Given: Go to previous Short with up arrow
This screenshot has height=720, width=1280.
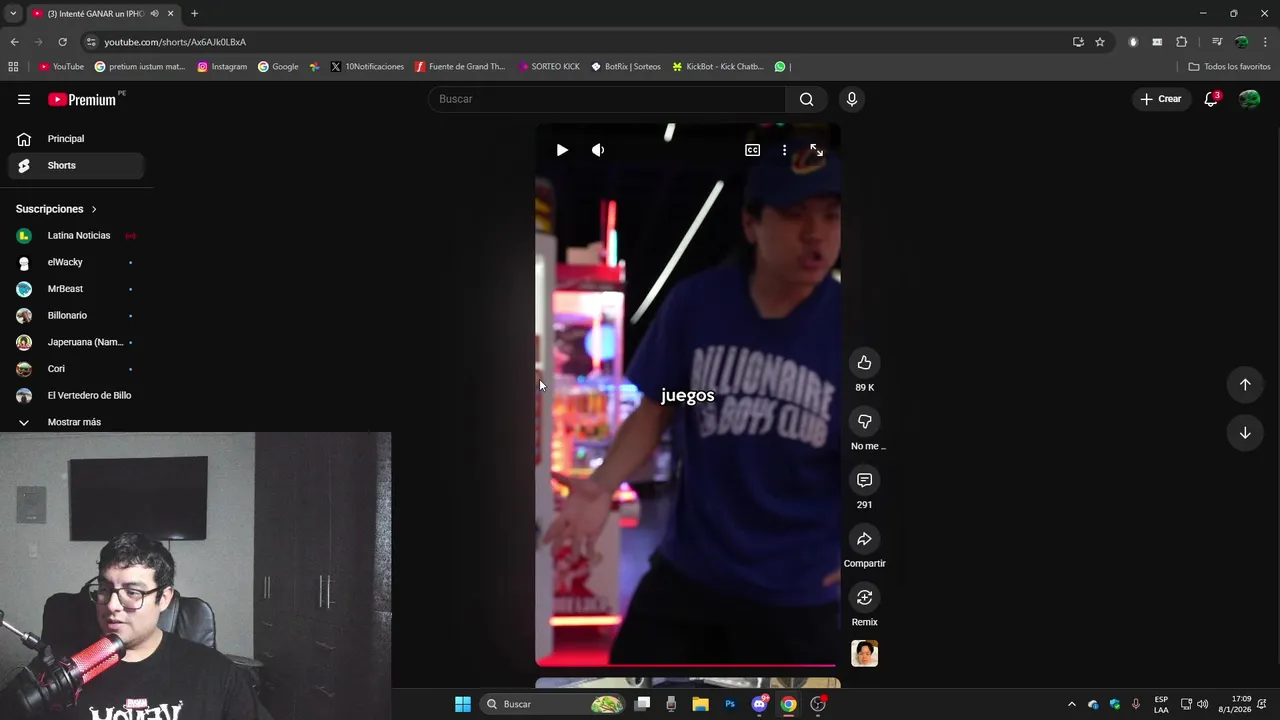Looking at the screenshot, I should [x=1245, y=385].
